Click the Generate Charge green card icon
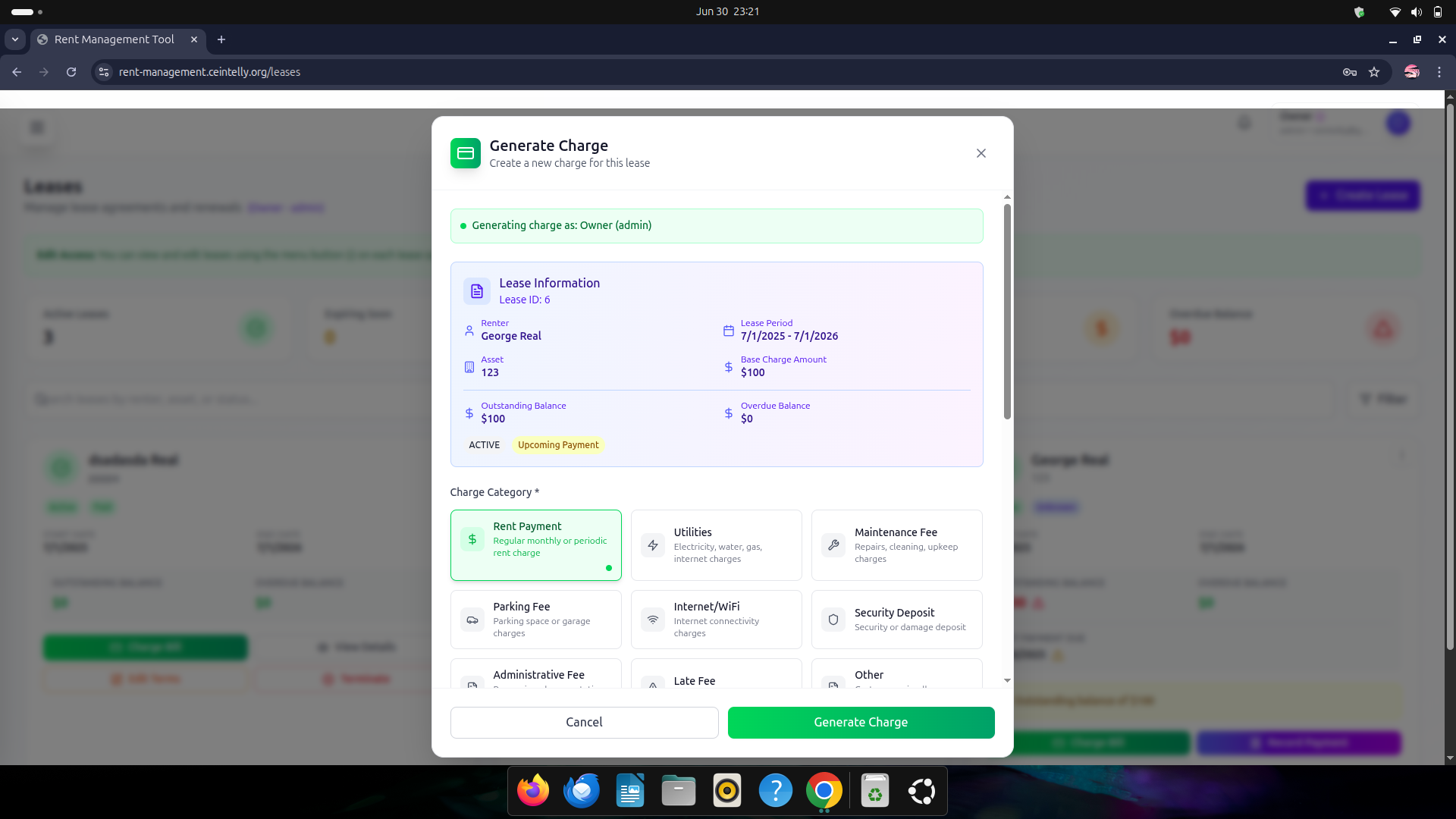The height and width of the screenshot is (819, 1456). (x=465, y=153)
